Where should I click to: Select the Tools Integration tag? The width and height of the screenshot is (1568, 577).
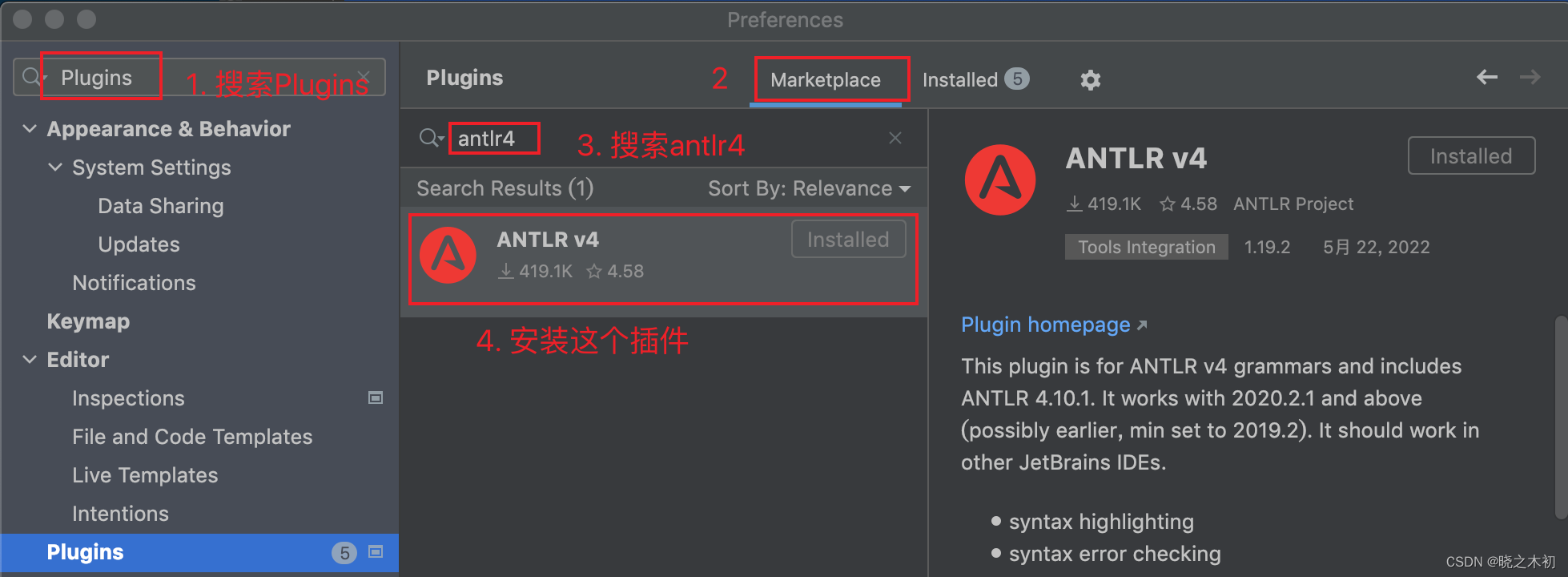tap(1145, 247)
